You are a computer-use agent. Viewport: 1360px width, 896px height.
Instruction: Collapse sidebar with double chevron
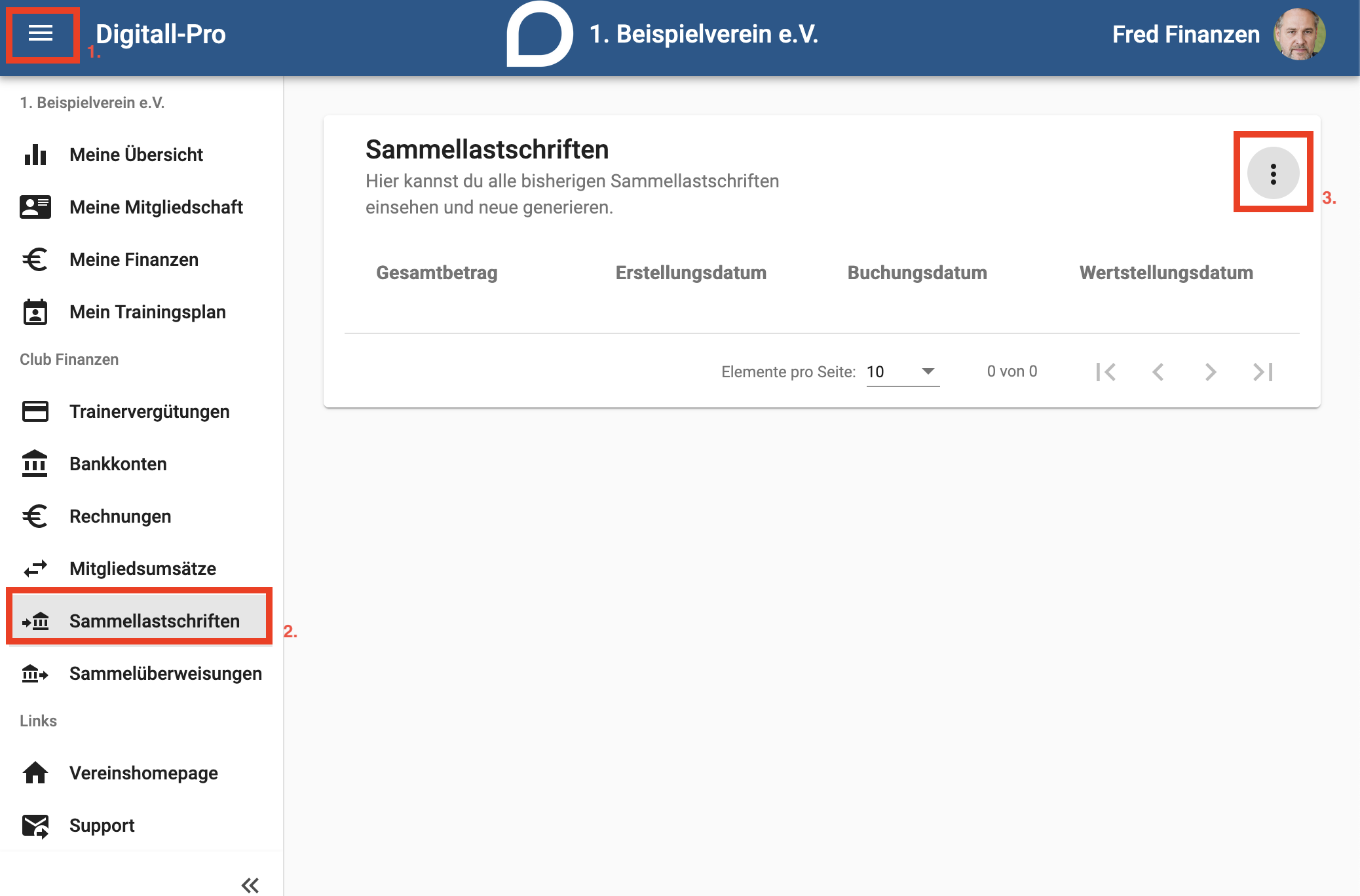coord(250,886)
